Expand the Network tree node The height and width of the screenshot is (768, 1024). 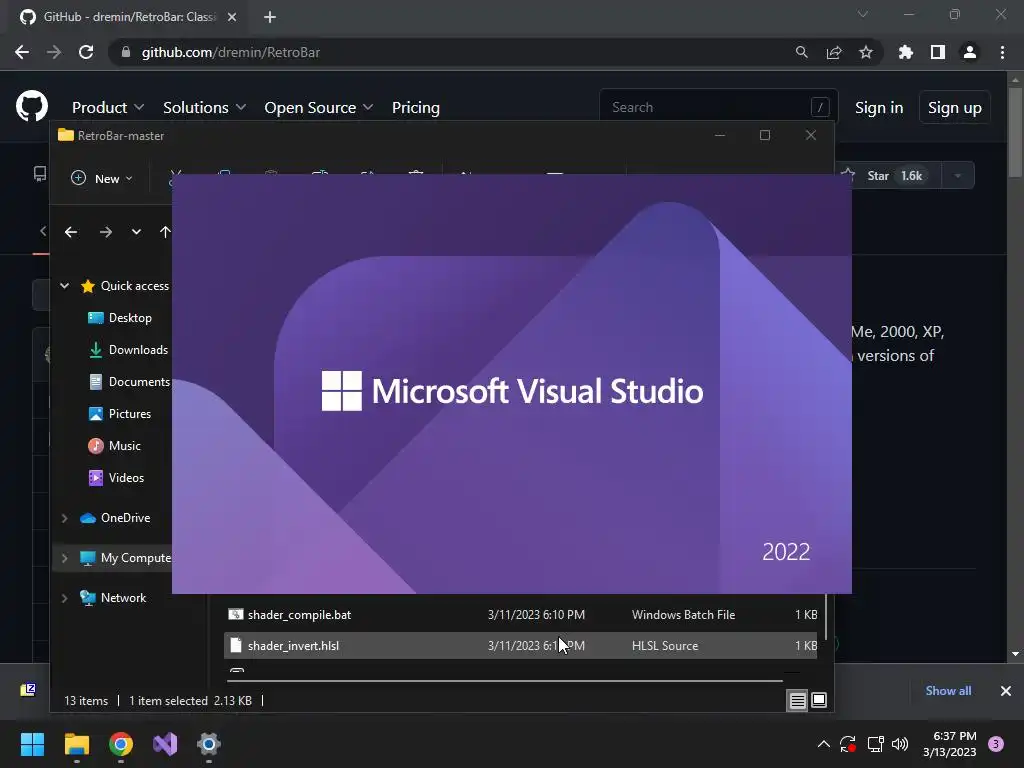65,598
